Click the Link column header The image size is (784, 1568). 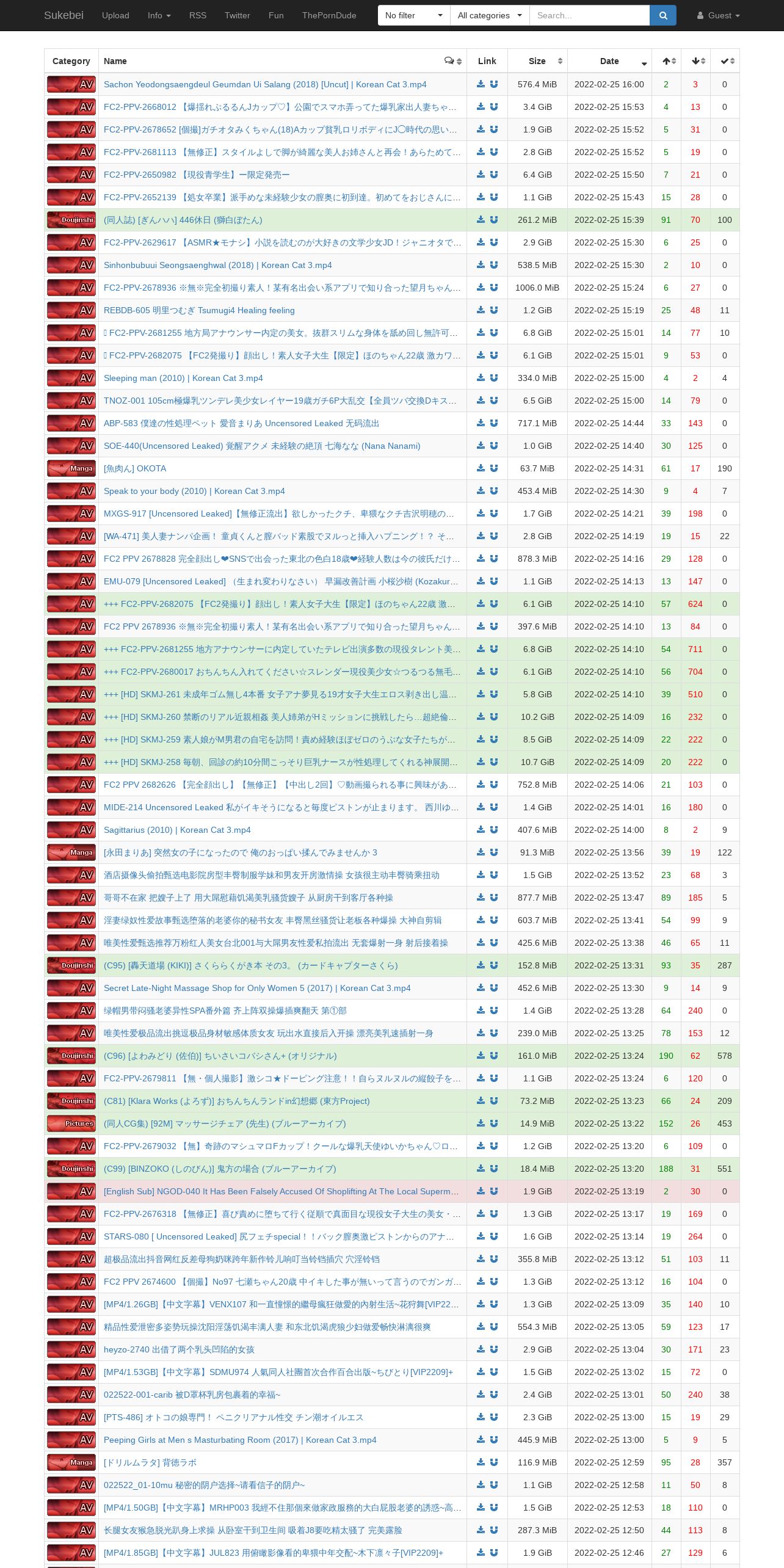click(x=487, y=61)
